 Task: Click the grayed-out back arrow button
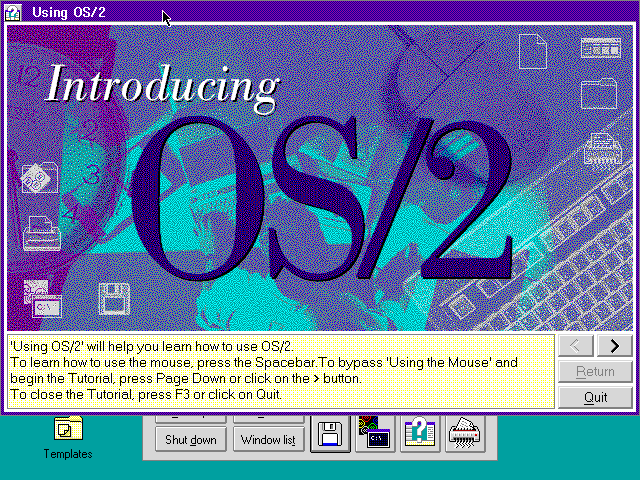[576, 346]
